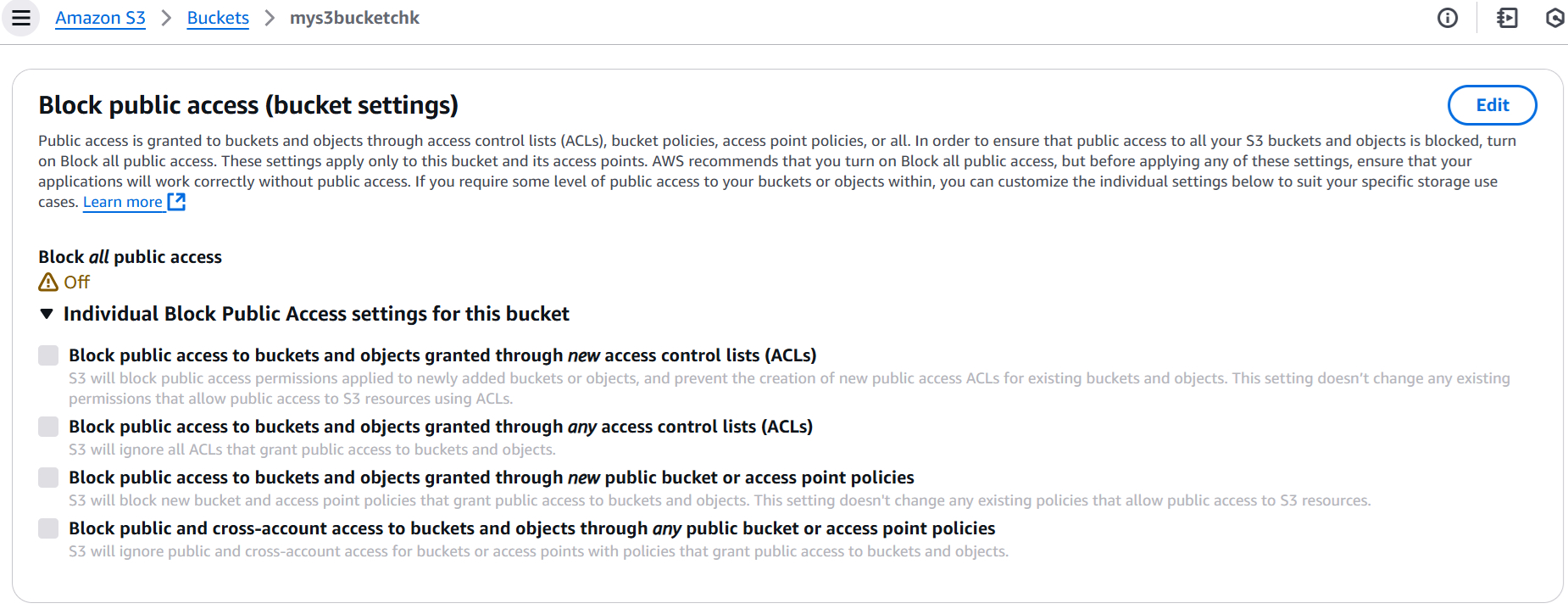Toggle checkbox for any public bucket or access point policies
This screenshot has height=609, width=1568.
point(48,528)
